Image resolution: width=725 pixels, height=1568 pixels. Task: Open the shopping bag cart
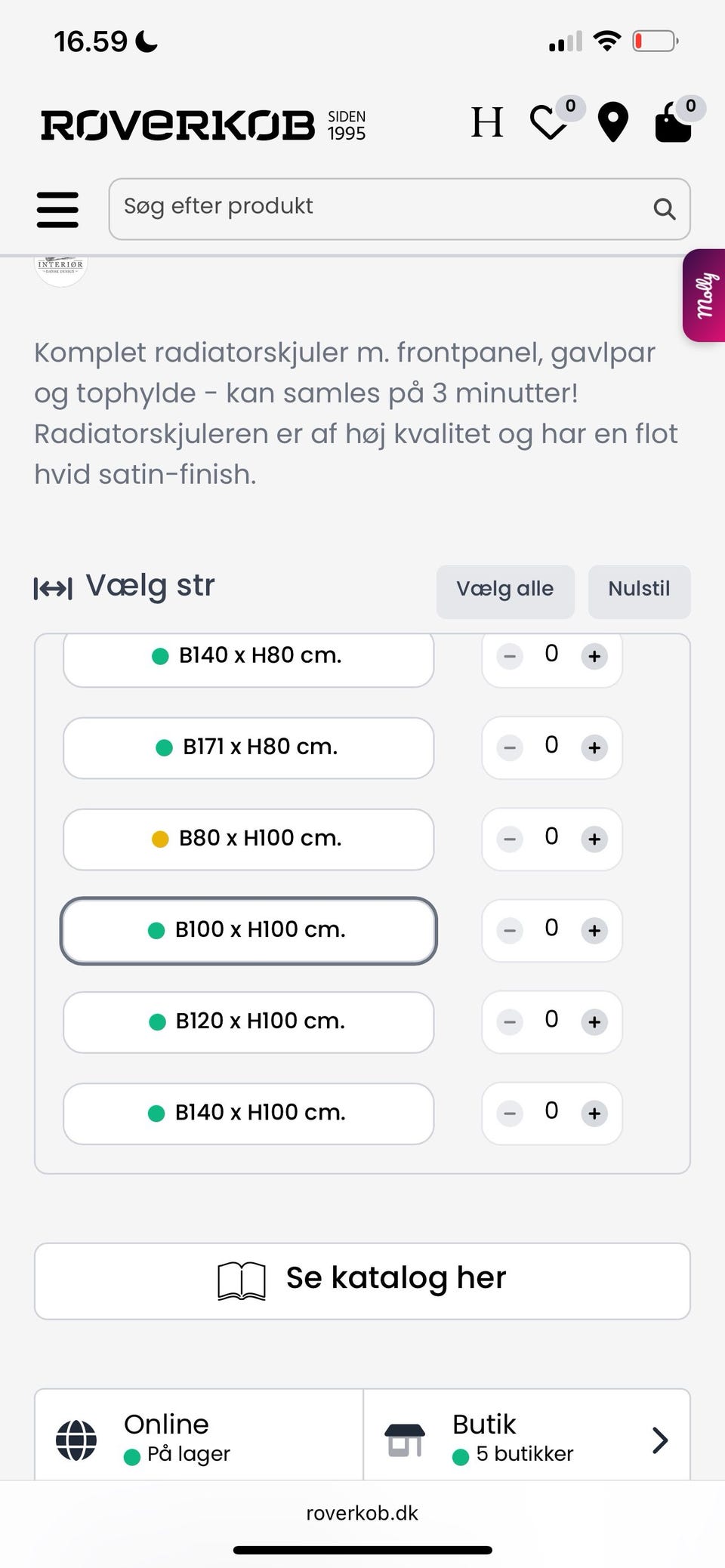pos(673,123)
